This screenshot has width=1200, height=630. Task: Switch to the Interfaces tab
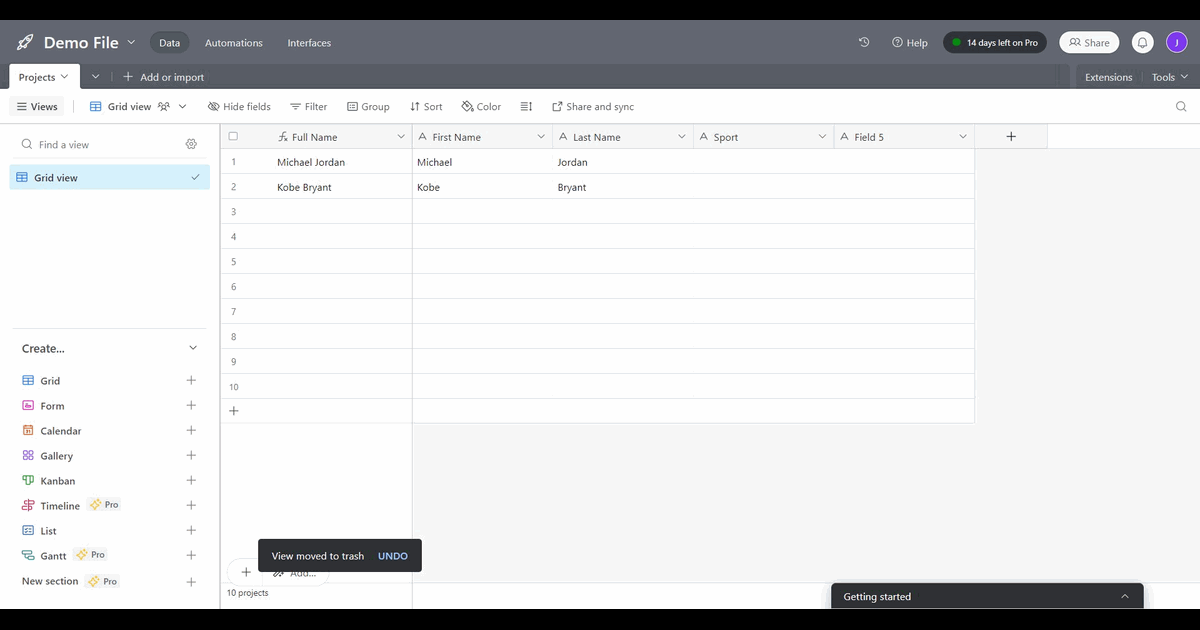click(309, 43)
